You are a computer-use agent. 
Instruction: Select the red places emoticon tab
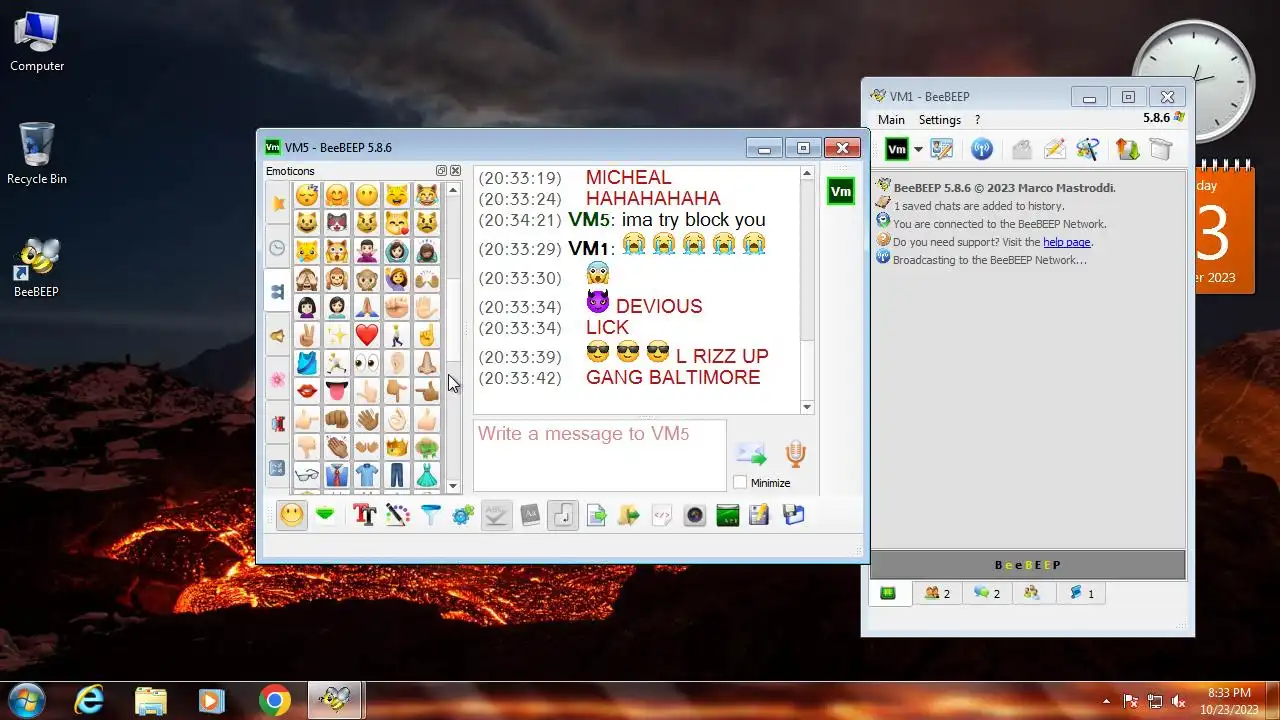[x=278, y=424]
